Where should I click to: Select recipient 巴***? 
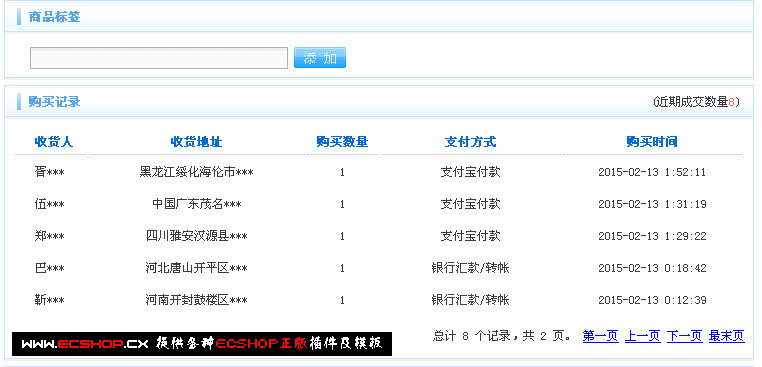pos(50,268)
